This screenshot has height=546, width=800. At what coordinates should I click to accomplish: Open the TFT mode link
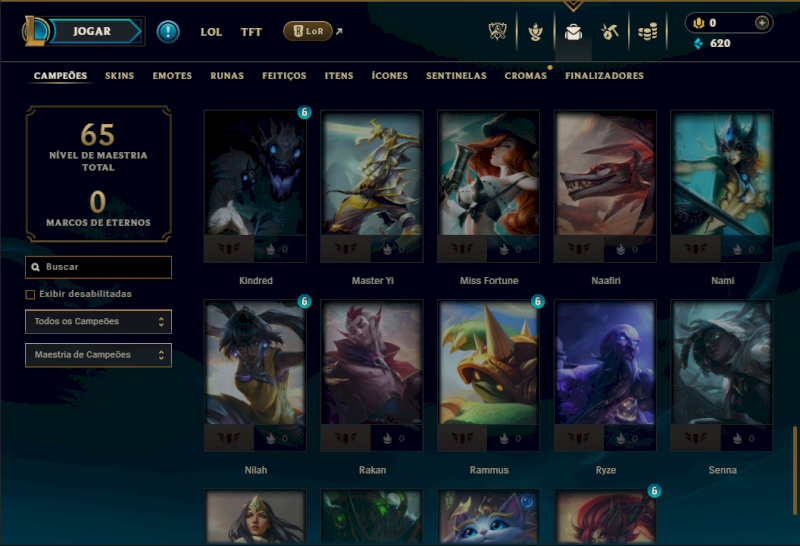pos(251,32)
